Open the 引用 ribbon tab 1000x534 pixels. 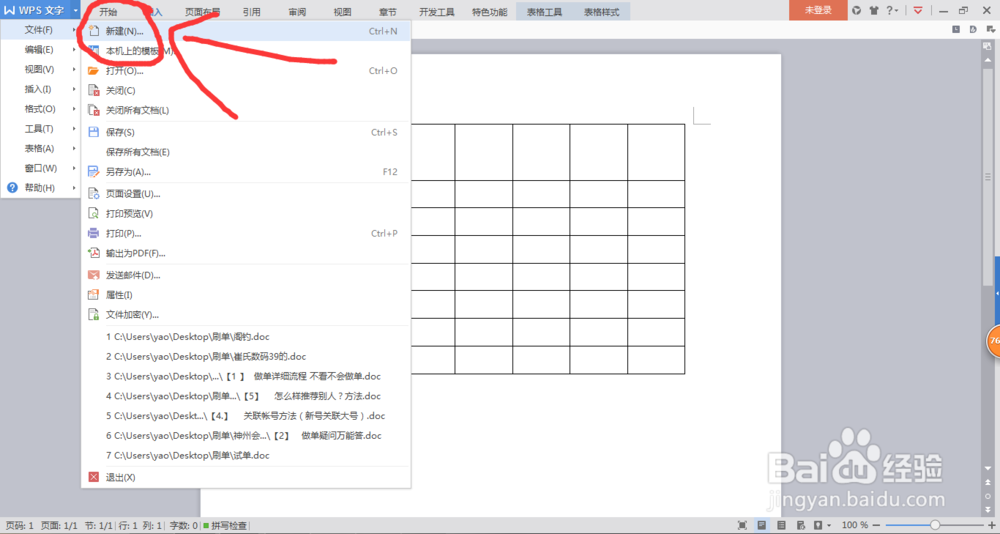pos(251,11)
